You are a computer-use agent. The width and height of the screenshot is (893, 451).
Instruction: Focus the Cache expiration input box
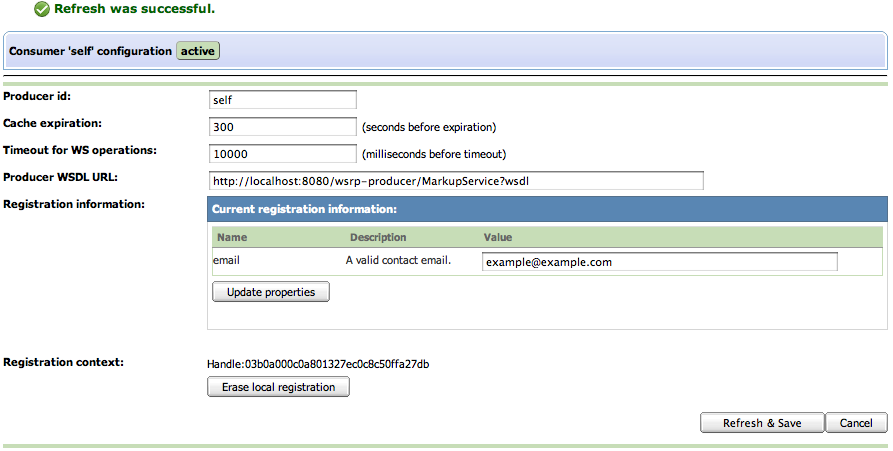pos(283,127)
